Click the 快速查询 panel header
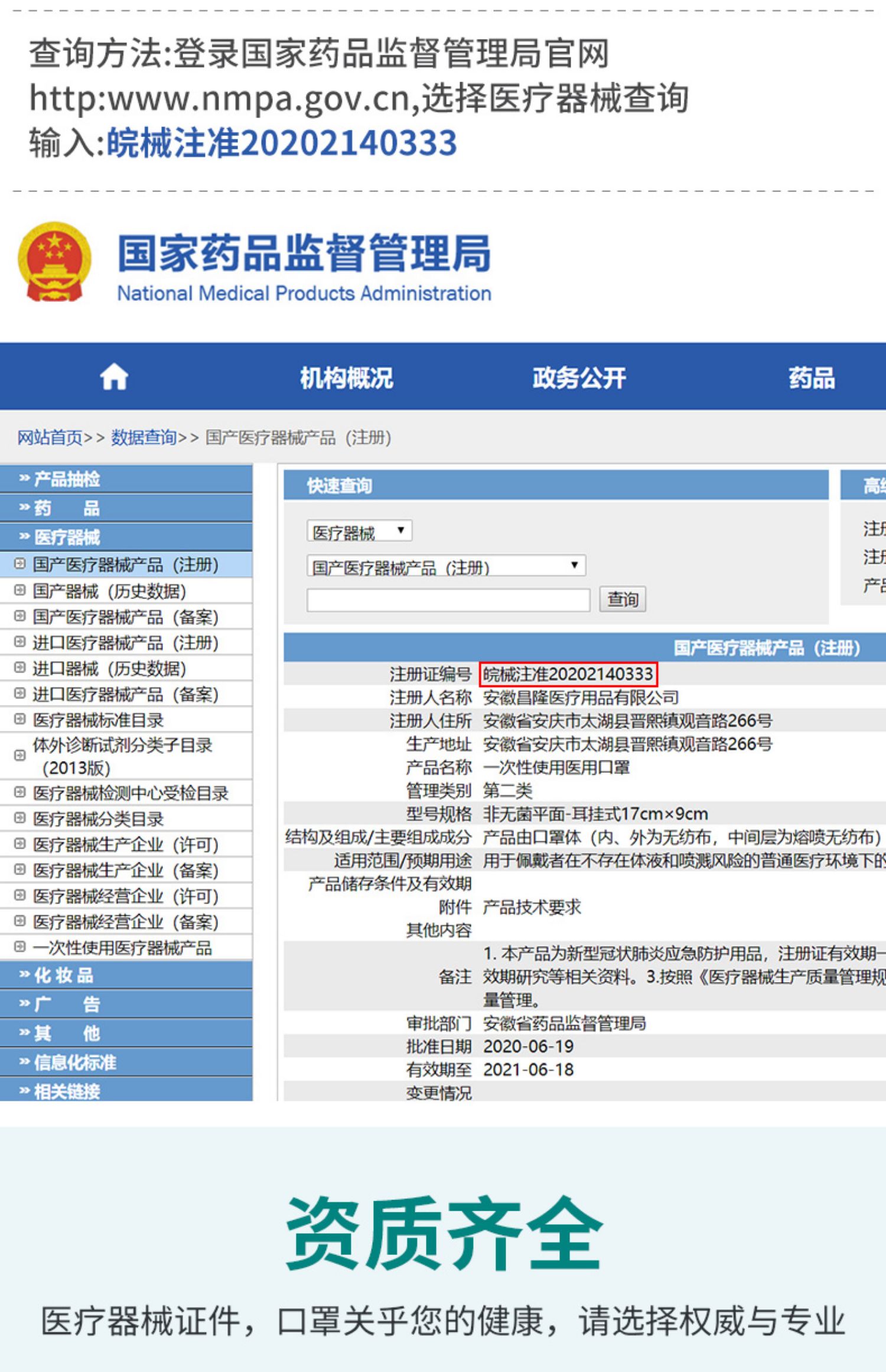The height and width of the screenshot is (1372, 886). pyautogui.click(x=556, y=486)
